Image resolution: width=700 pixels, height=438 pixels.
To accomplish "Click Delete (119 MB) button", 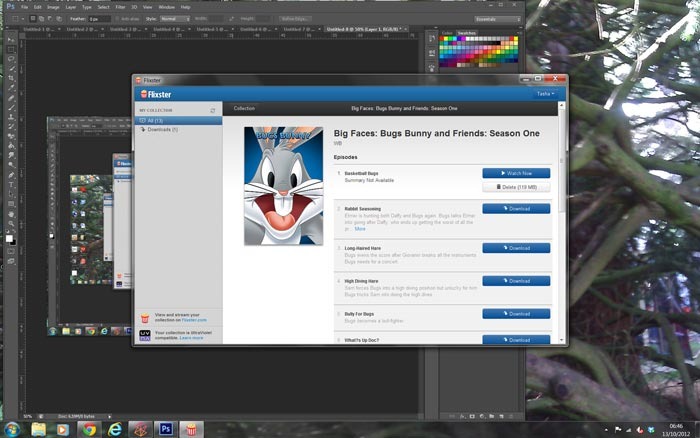I will point(516,187).
